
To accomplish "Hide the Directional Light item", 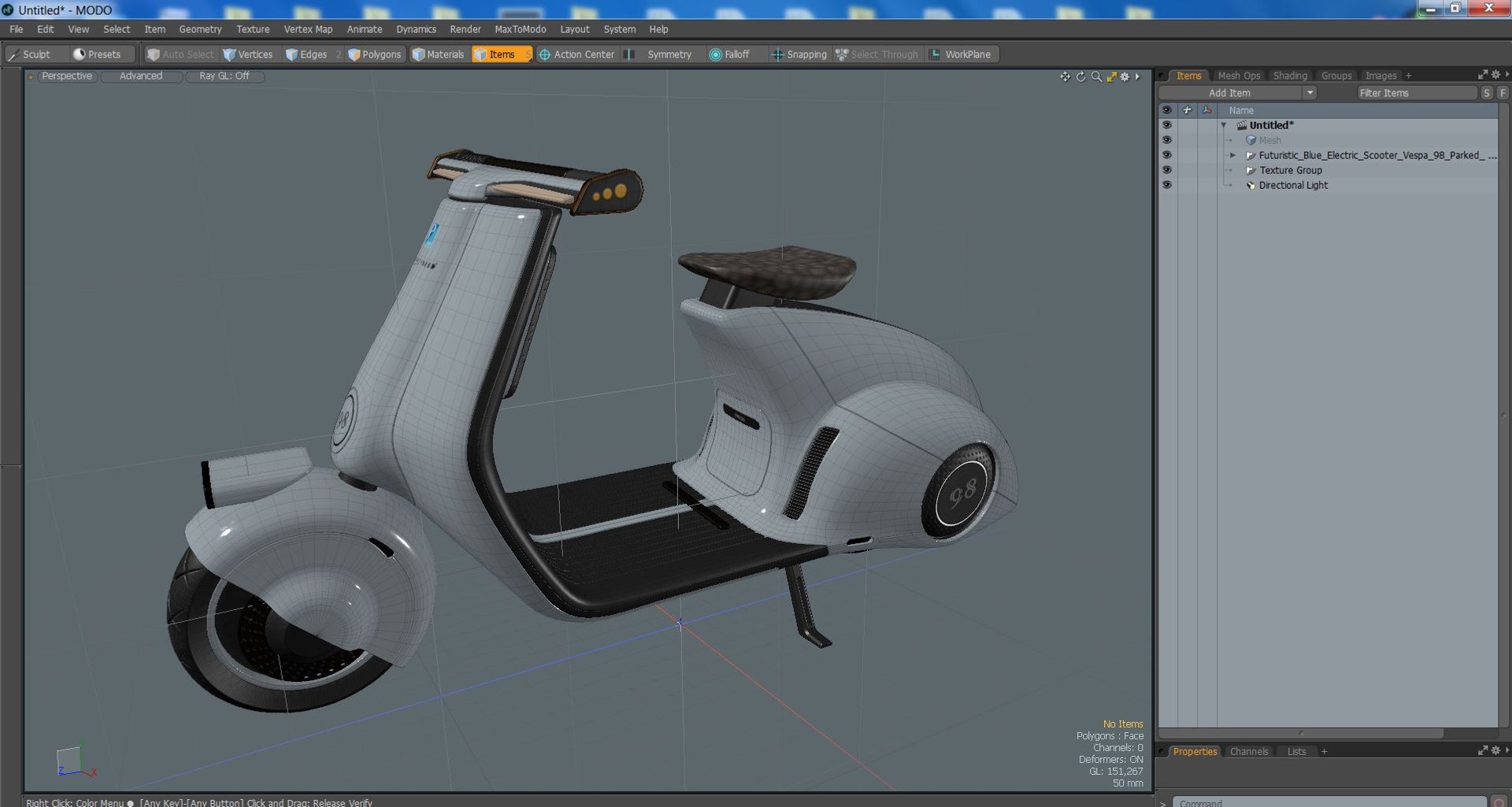I will pyautogui.click(x=1166, y=185).
